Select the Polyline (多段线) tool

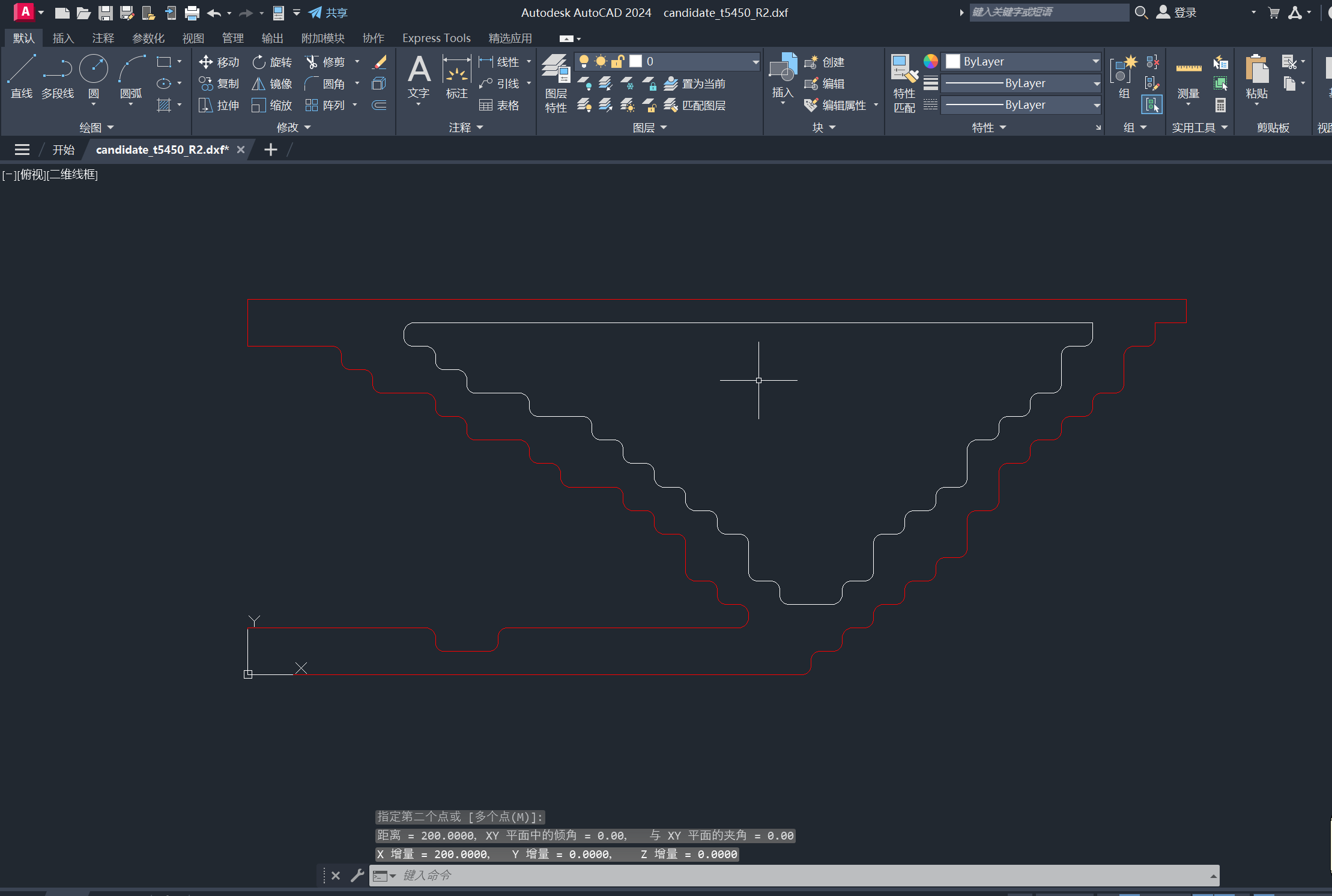click(58, 76)
